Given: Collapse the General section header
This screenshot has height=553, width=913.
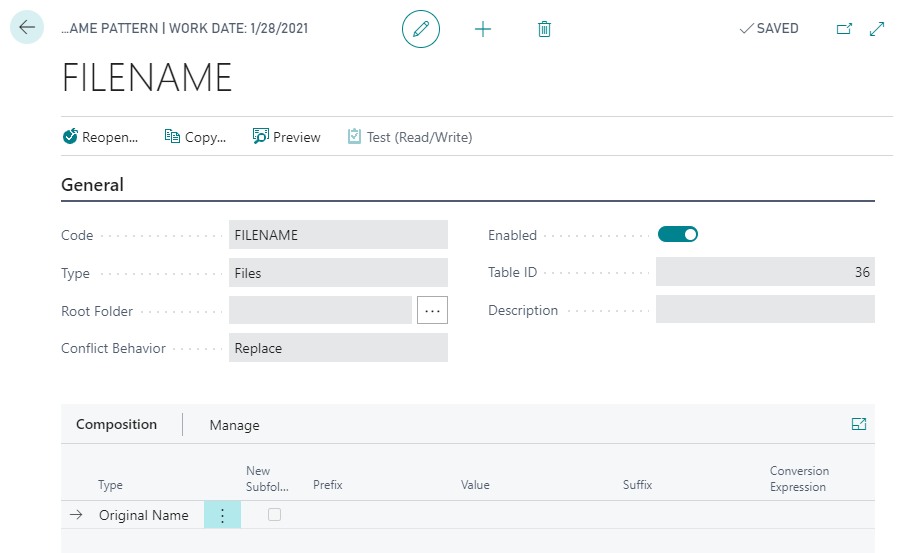Looking at the screenshot, I should [x=93, y=185].
